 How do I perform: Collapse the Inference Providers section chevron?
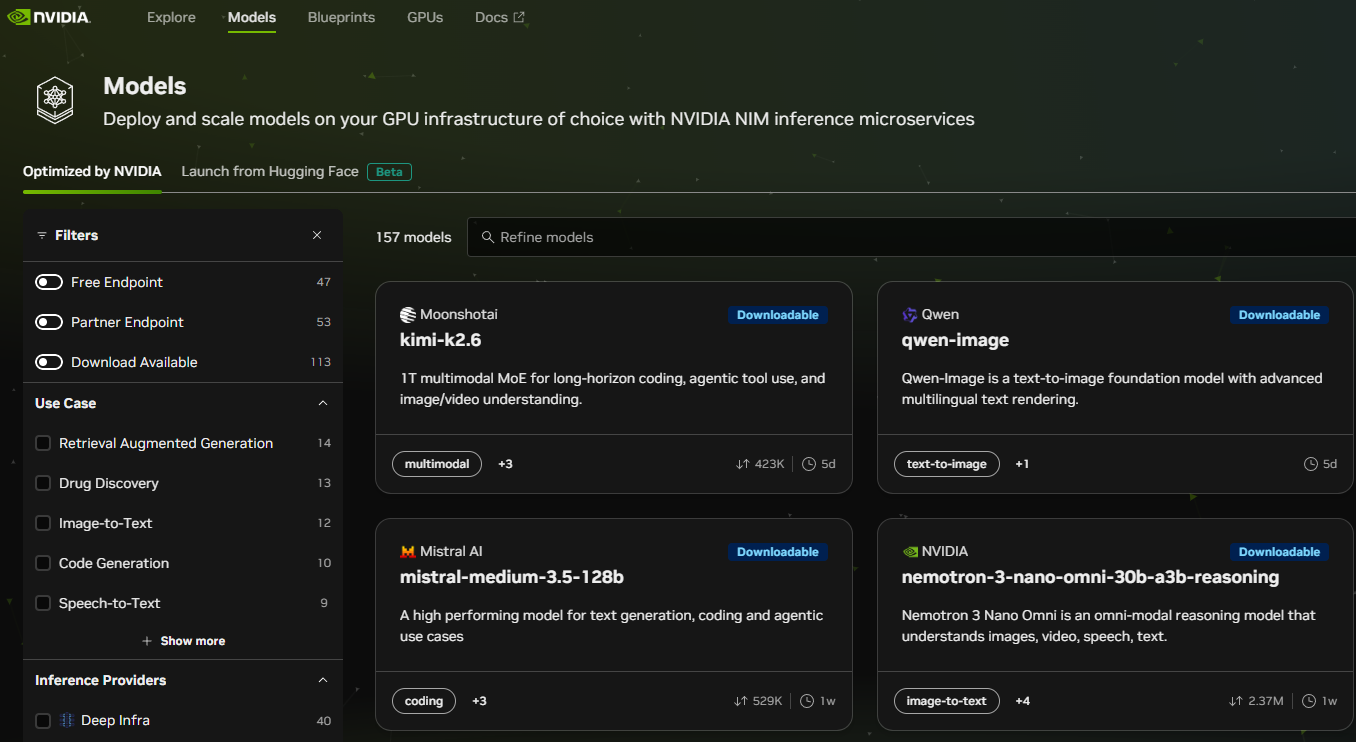click(x=323, y=680)
